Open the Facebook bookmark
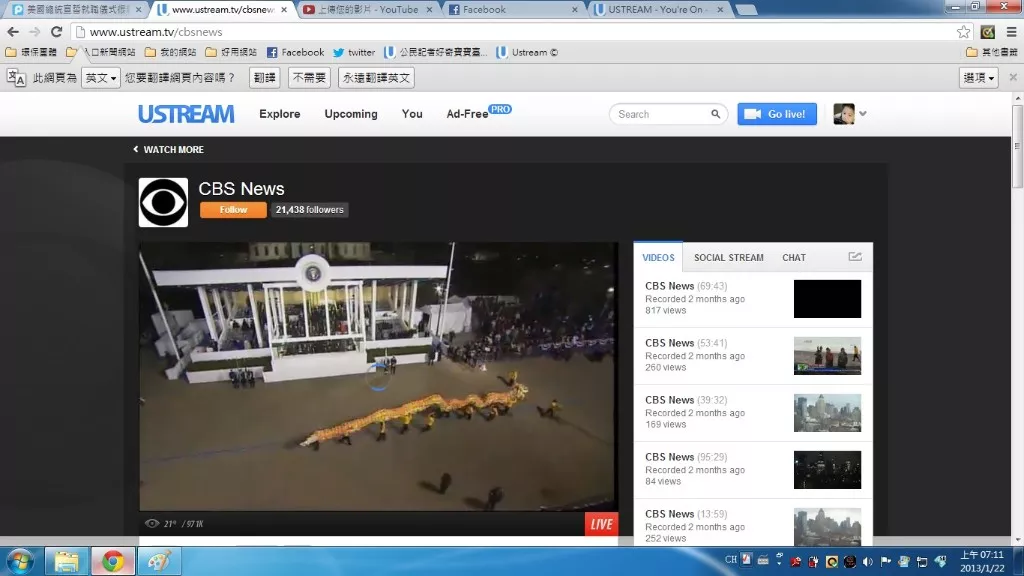 (295, 52)
